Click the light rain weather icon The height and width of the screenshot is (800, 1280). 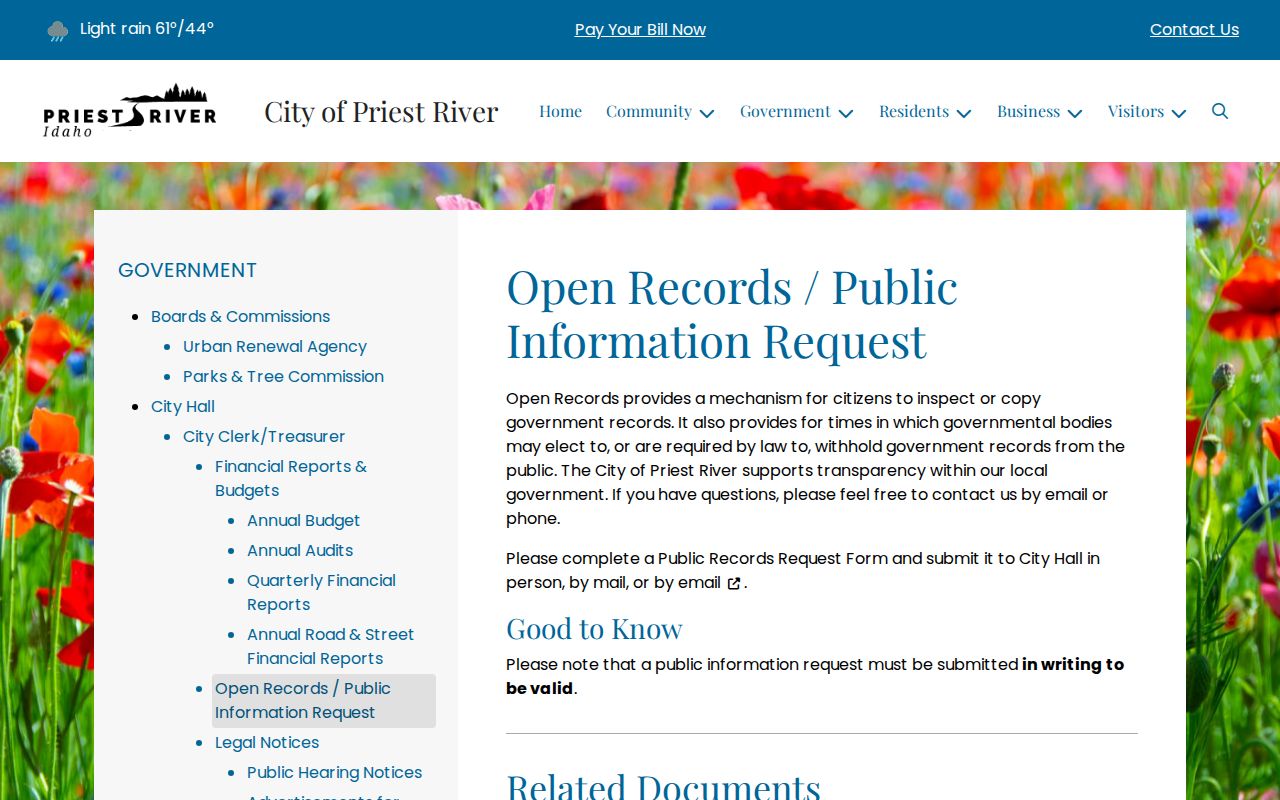point(58,30)
